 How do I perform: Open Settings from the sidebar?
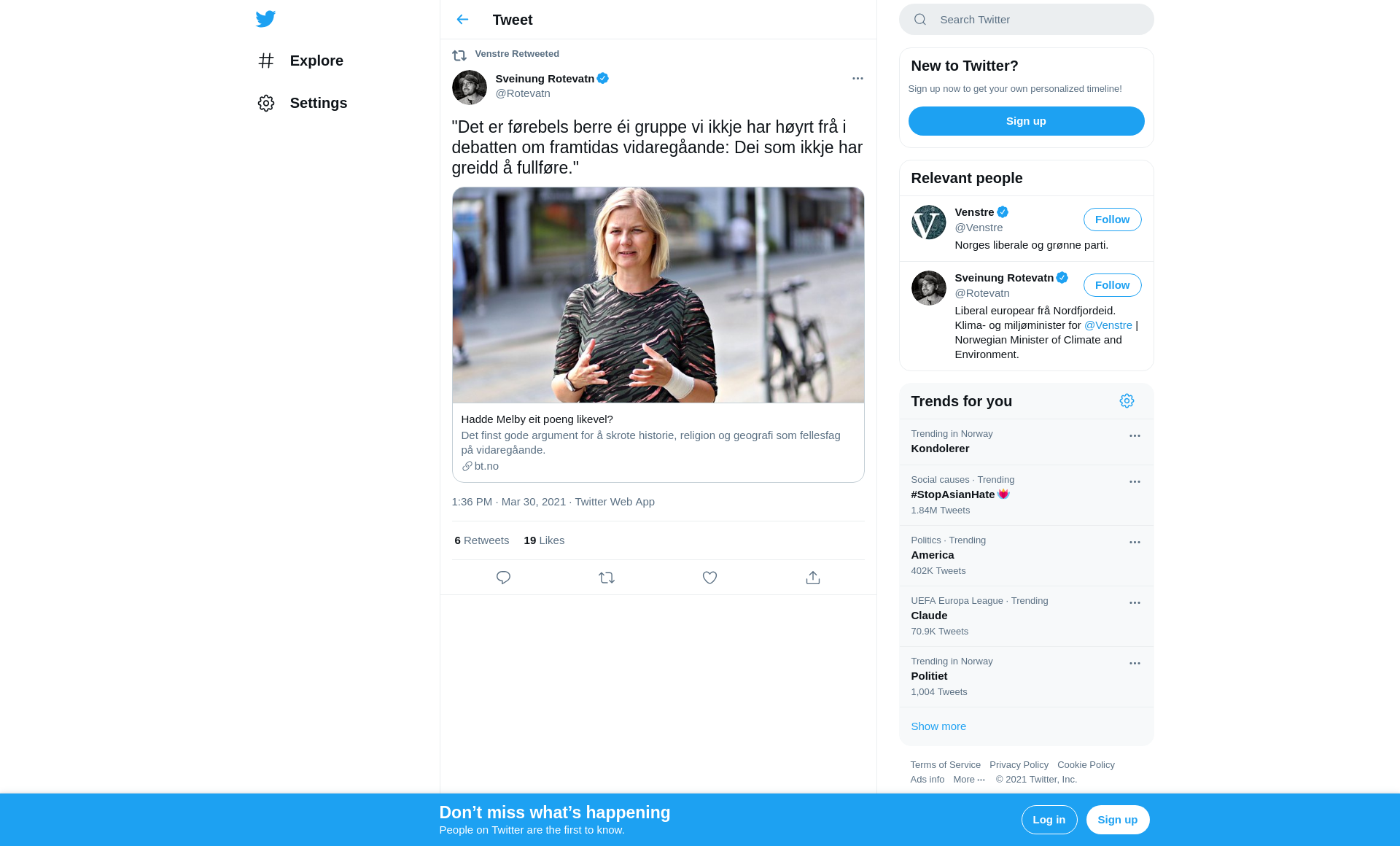[x=302, y=103]
